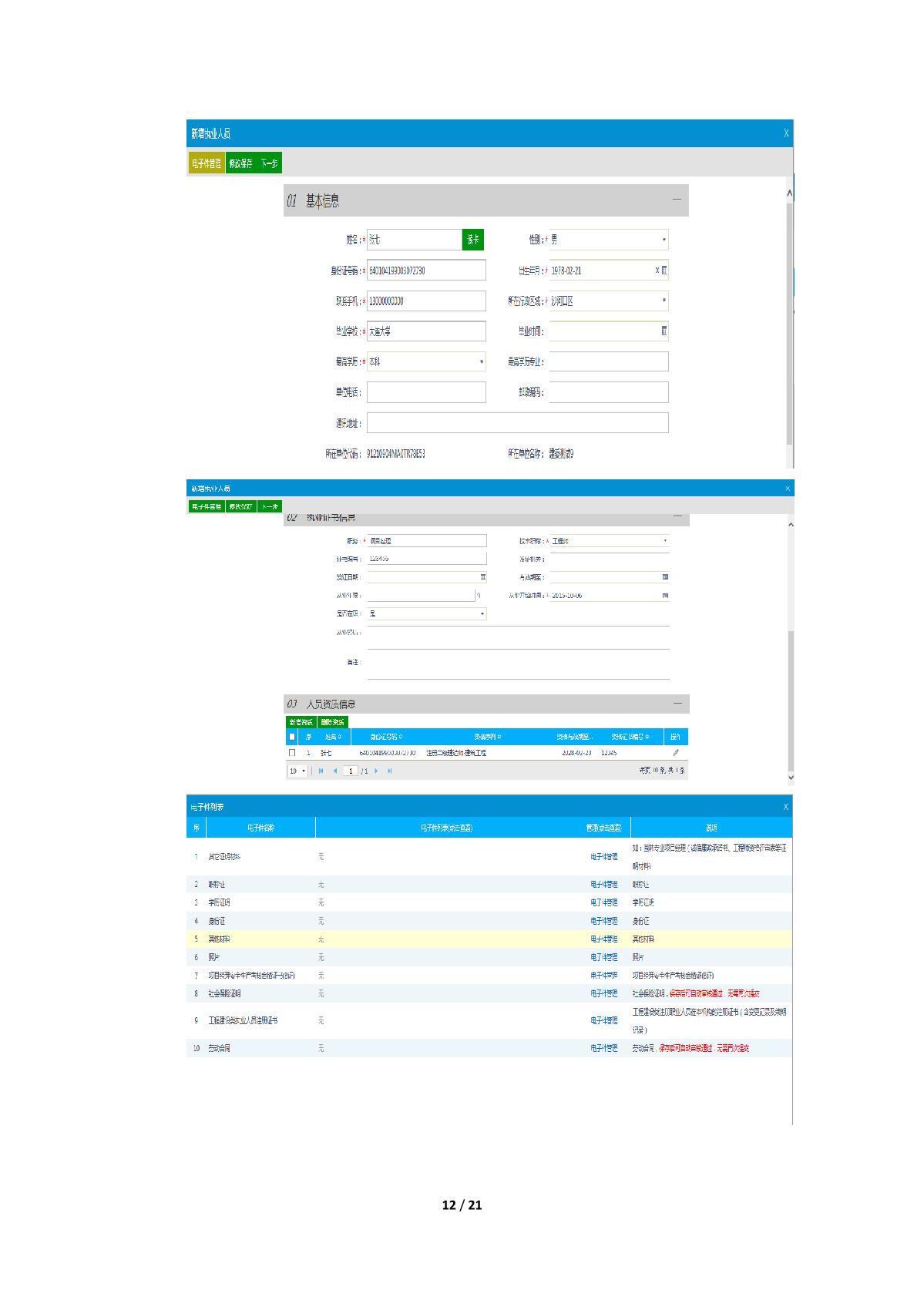Open the 发证日期 calendar icon
Image resolution: width=924 pixels, height=1307 pixels.
point(483,576)
